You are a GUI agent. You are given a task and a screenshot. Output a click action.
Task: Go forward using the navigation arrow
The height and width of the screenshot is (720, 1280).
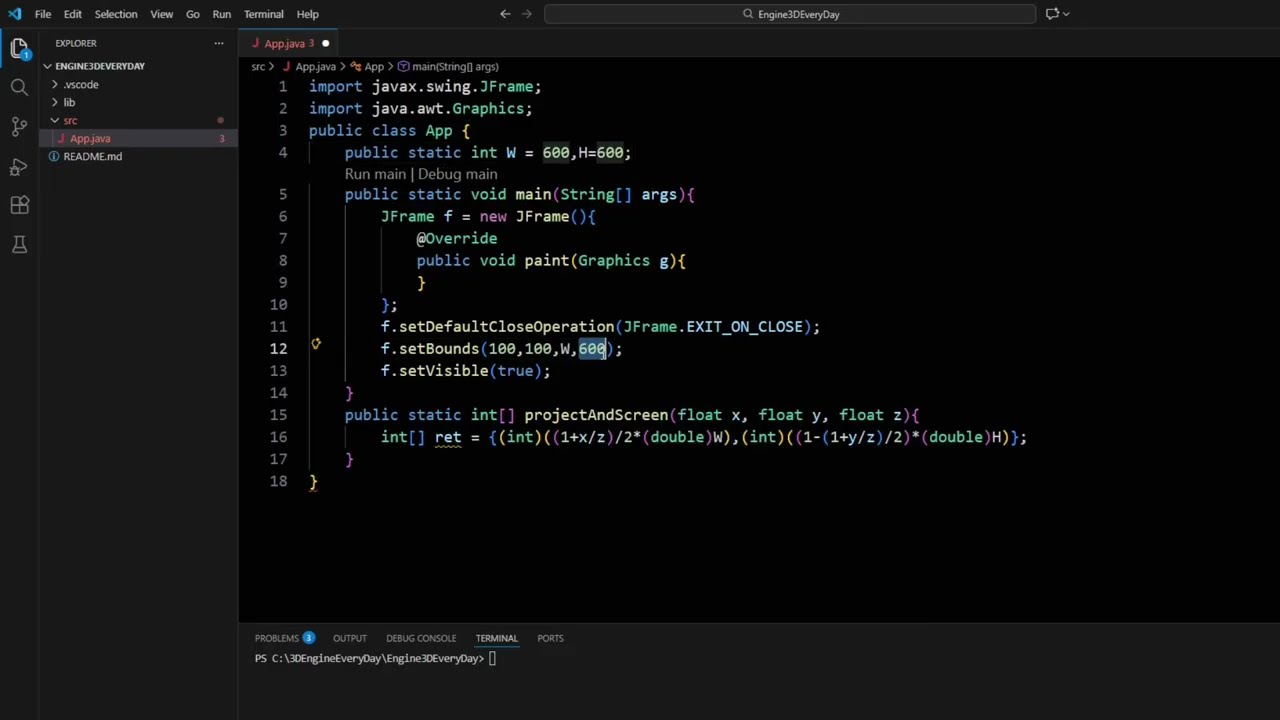tap(527, 14)
